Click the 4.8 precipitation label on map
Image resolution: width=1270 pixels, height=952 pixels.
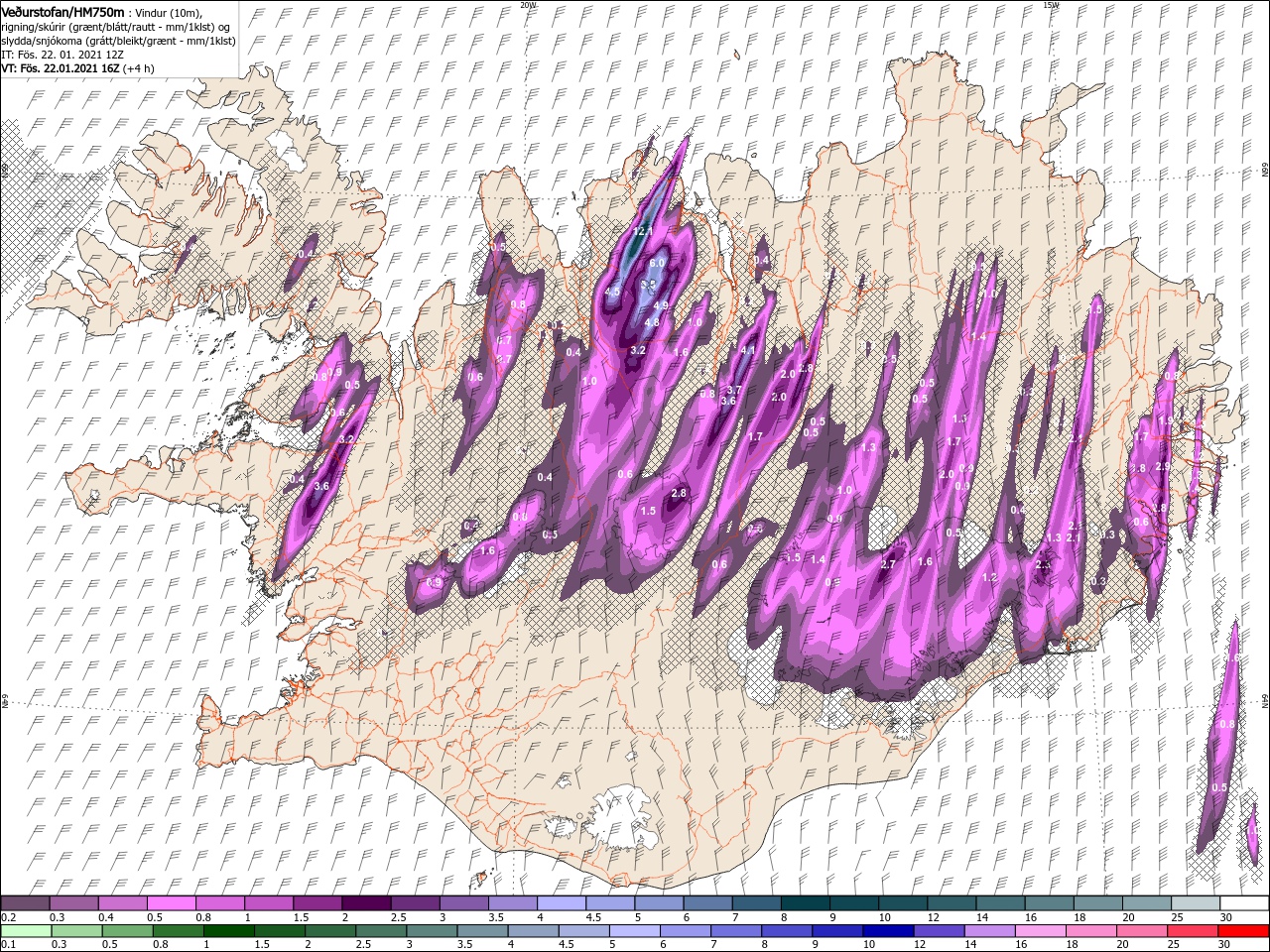coord(652,322)
